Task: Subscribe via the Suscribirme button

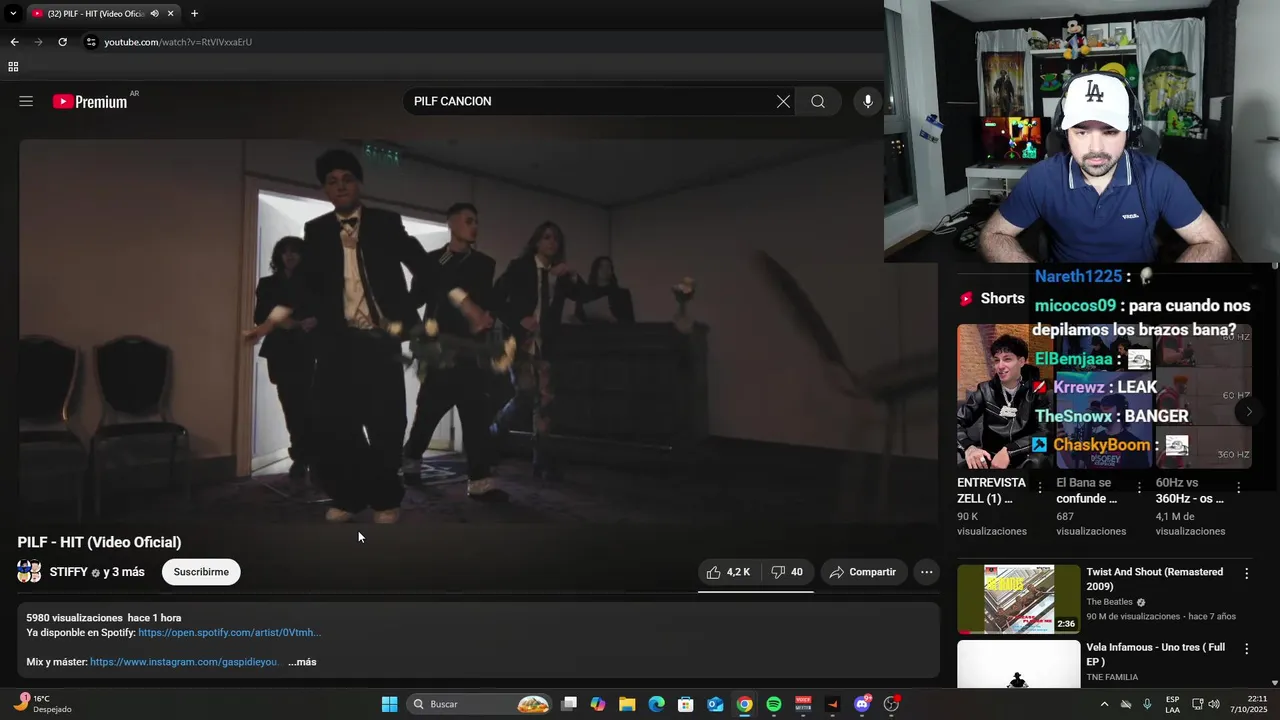Action: (x=201, y=572)
